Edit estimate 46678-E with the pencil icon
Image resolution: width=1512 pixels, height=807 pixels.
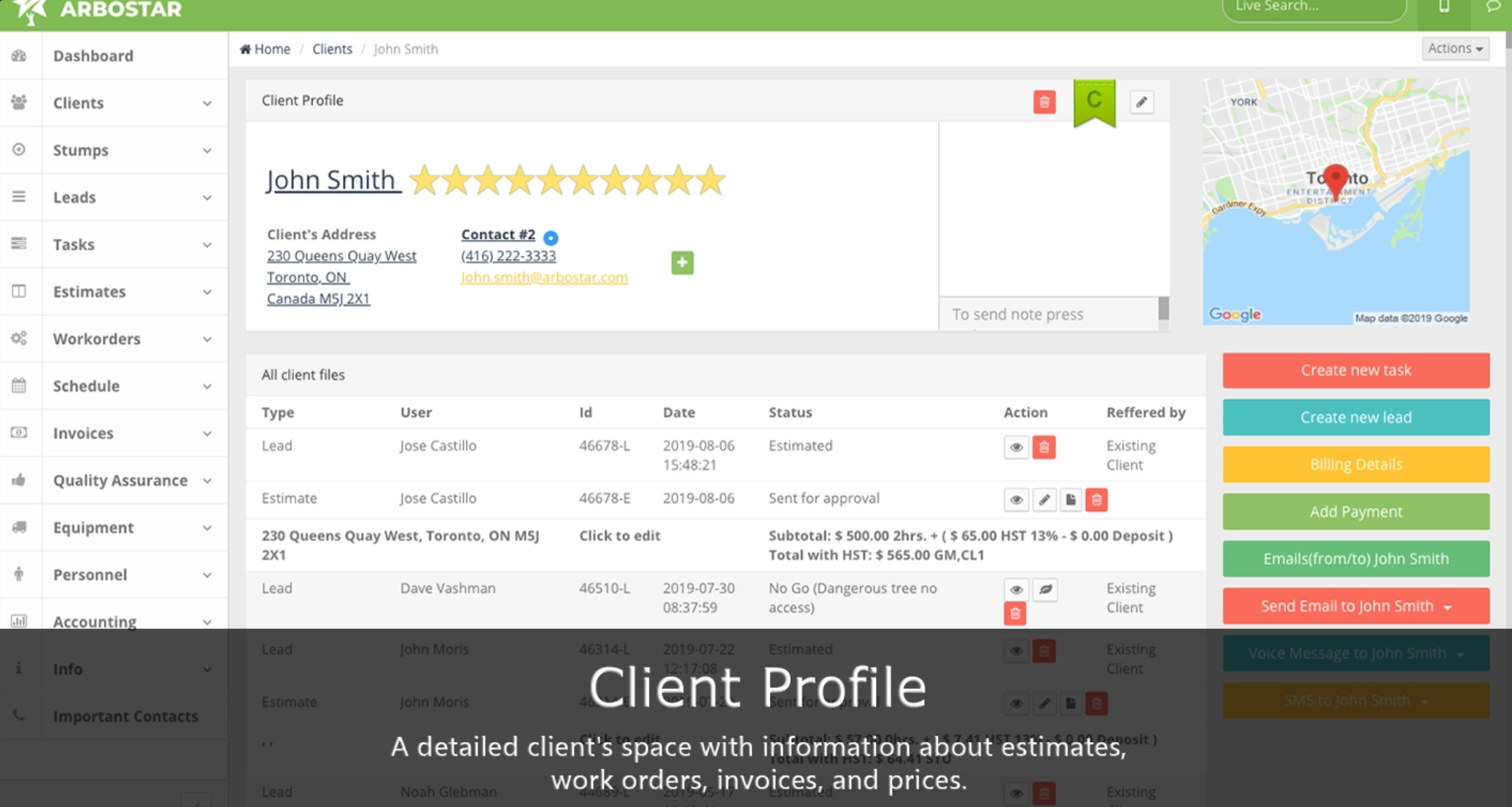1044,500
